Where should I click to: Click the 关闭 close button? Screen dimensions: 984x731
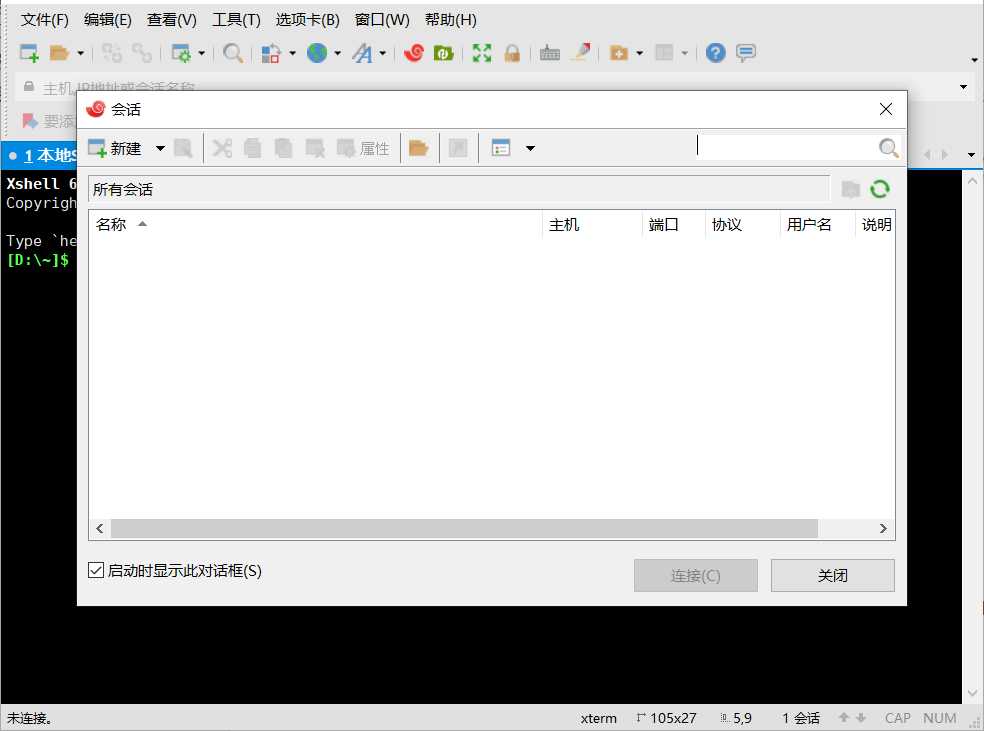(832, 575)
